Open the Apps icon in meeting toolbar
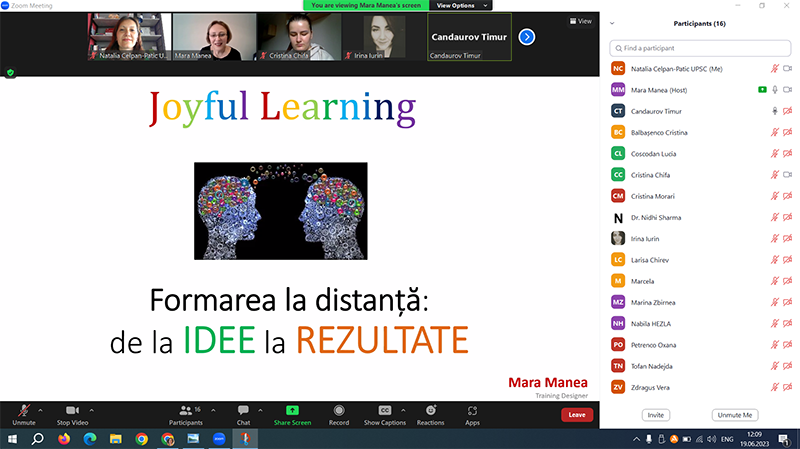 click(x=472, y=410)
